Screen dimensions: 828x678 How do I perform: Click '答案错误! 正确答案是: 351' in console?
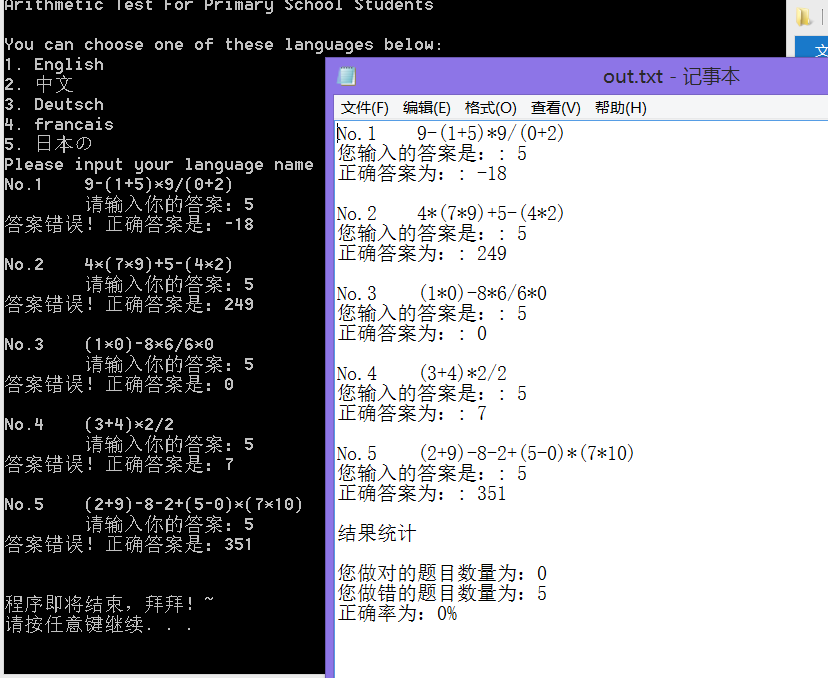tap(128, 544)
